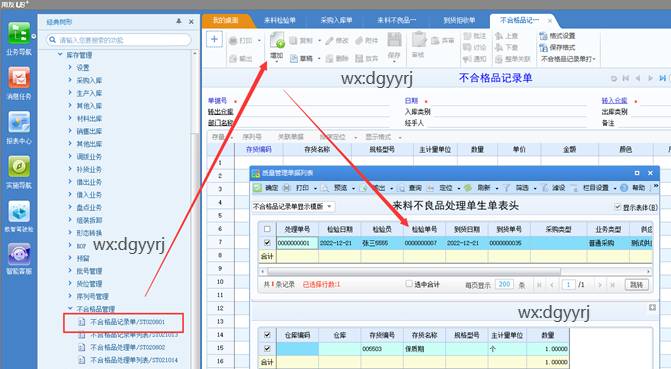
Task: Open 不合格品记录单/ST020801 tree item
Action: point(127,322)
